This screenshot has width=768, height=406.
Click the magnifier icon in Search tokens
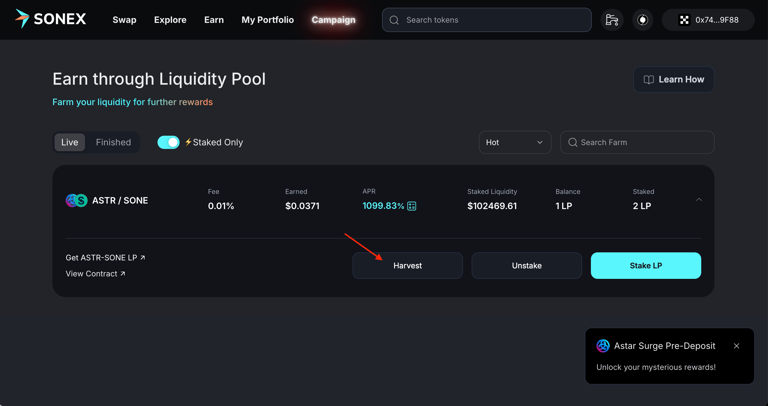pyautogui.click(x=394, y=20)
